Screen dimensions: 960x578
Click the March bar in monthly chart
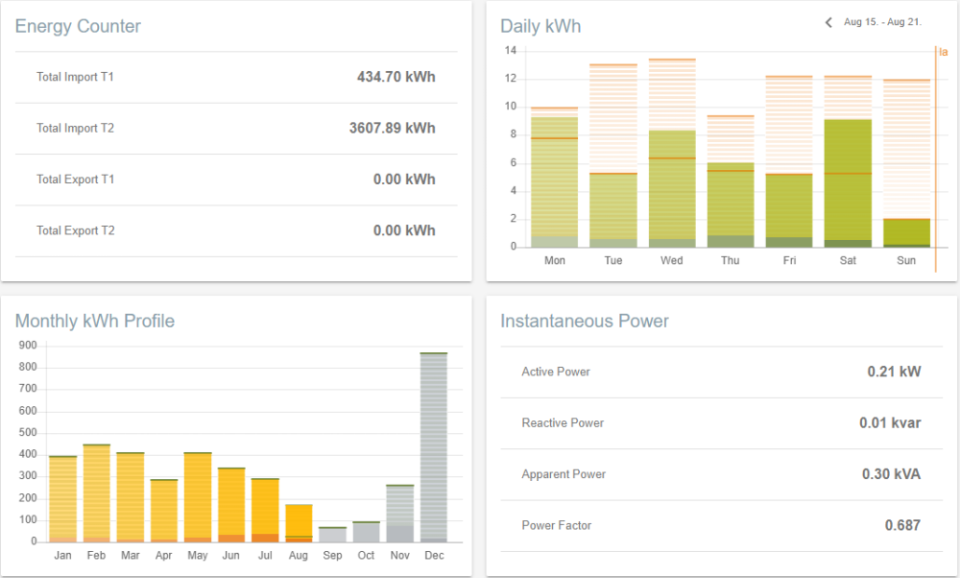pos(130,497)
